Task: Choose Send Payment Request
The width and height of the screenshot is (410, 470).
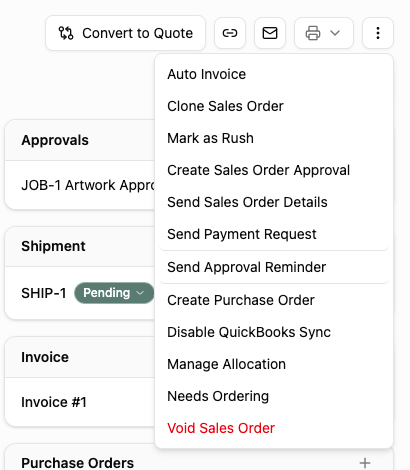Action: [x=274, y=234]
